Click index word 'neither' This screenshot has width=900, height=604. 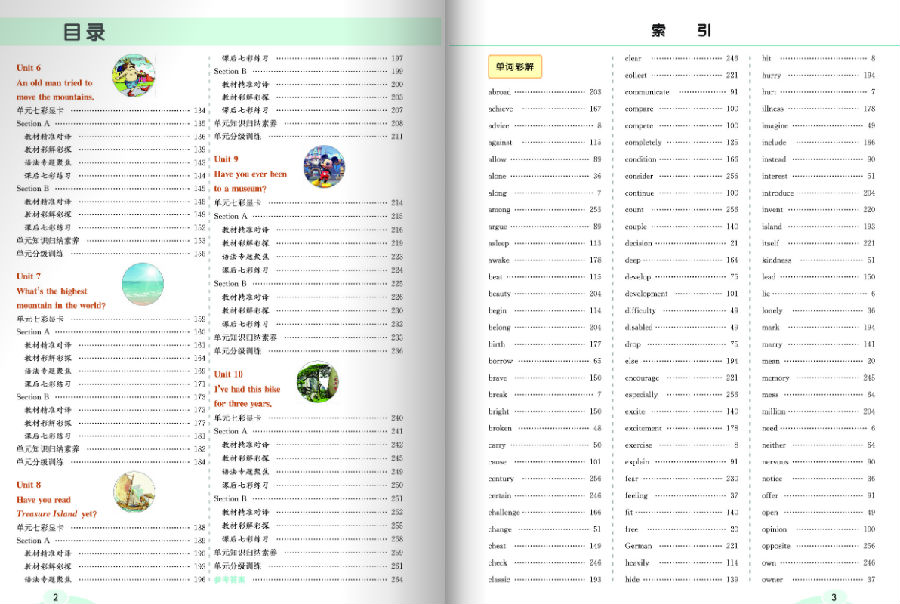[774, 445]
